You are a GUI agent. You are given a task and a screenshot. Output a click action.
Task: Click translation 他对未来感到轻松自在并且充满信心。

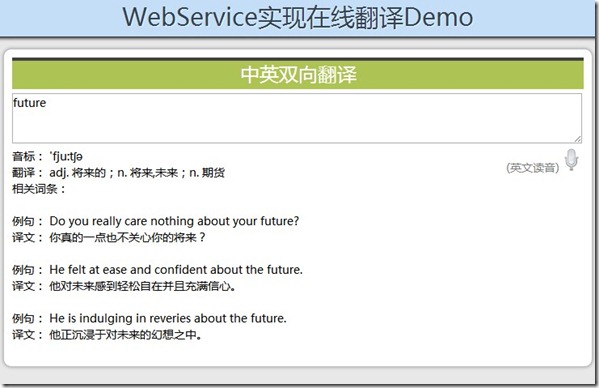coord(142,286)
